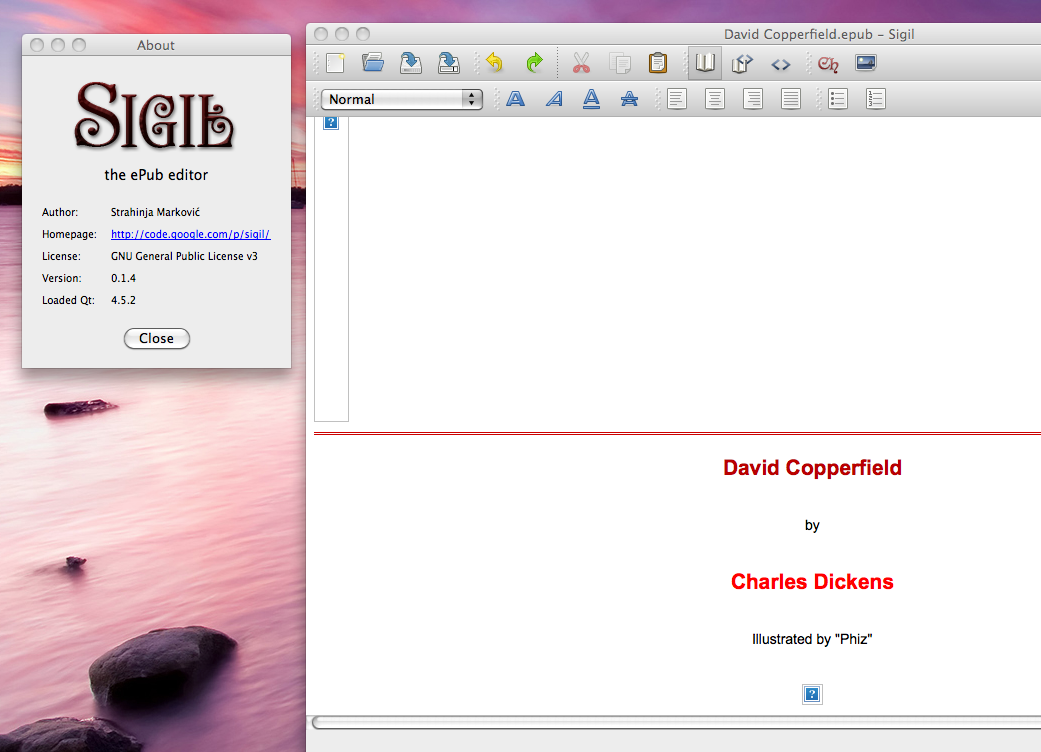Click the GNU General Public License v3 text
Screen dimensions: 1041x752
(184, 256)
